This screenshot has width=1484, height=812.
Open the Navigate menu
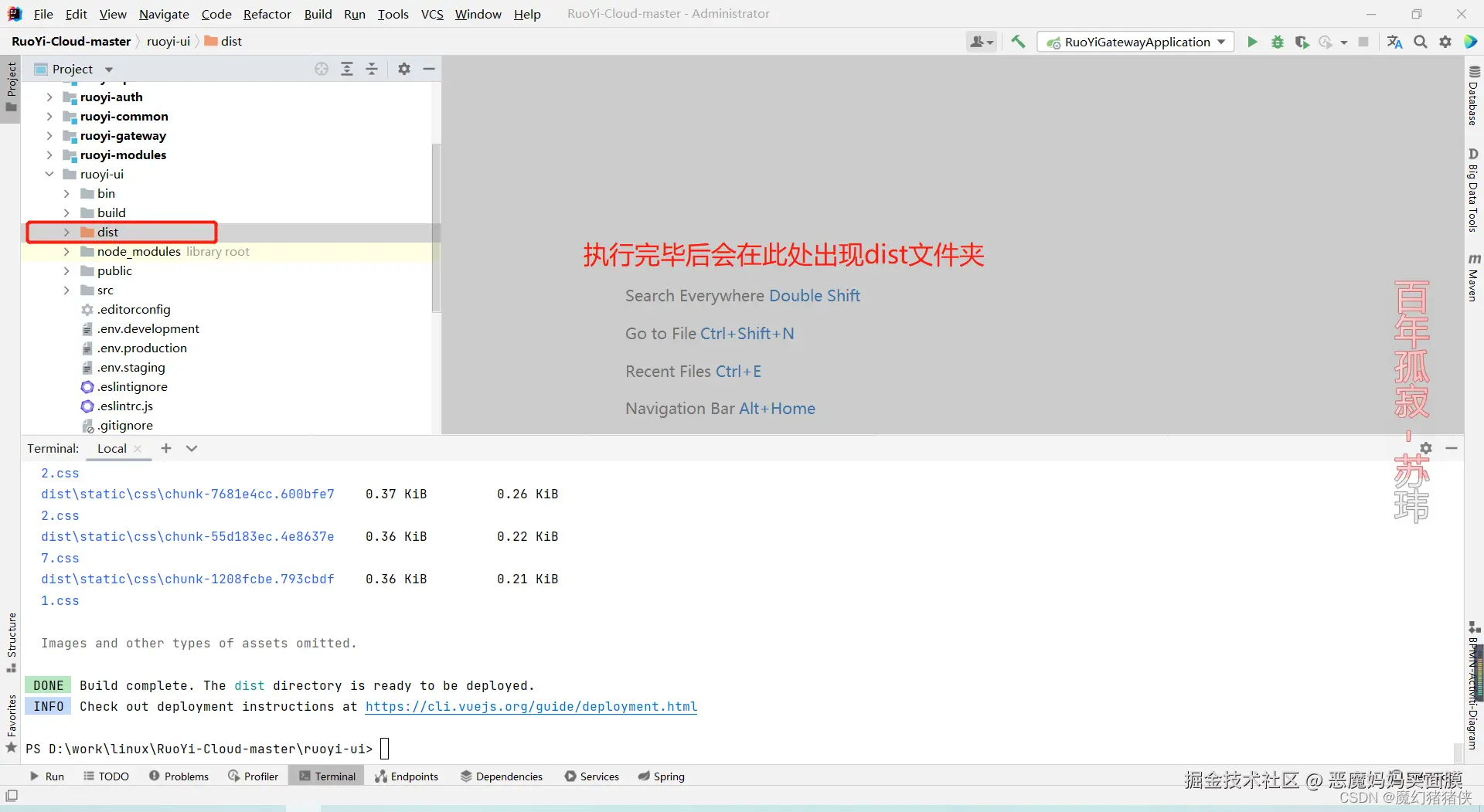click(x=164, y=14)
